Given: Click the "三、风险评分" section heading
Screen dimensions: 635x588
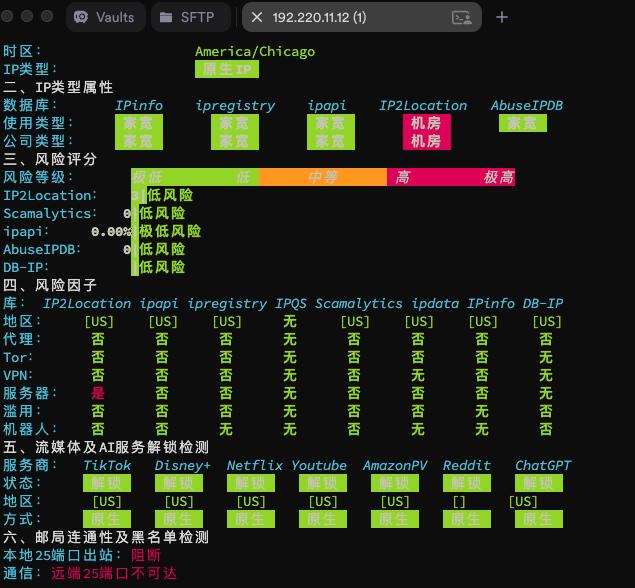Looking at the screenshot, I should [50, 159].
